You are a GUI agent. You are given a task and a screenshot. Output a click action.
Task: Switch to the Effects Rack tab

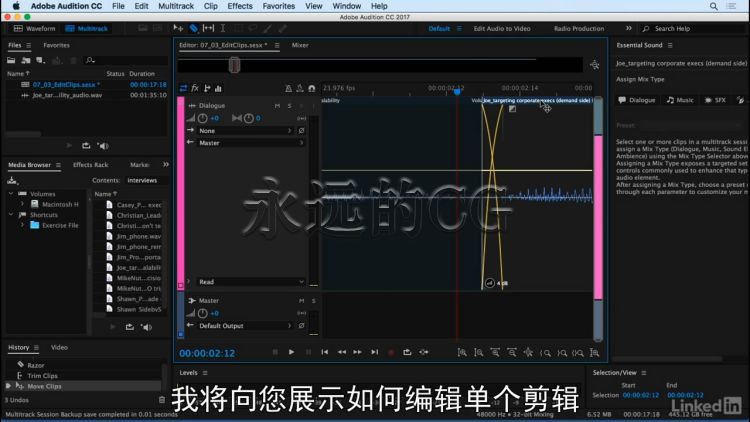(90, 165)
